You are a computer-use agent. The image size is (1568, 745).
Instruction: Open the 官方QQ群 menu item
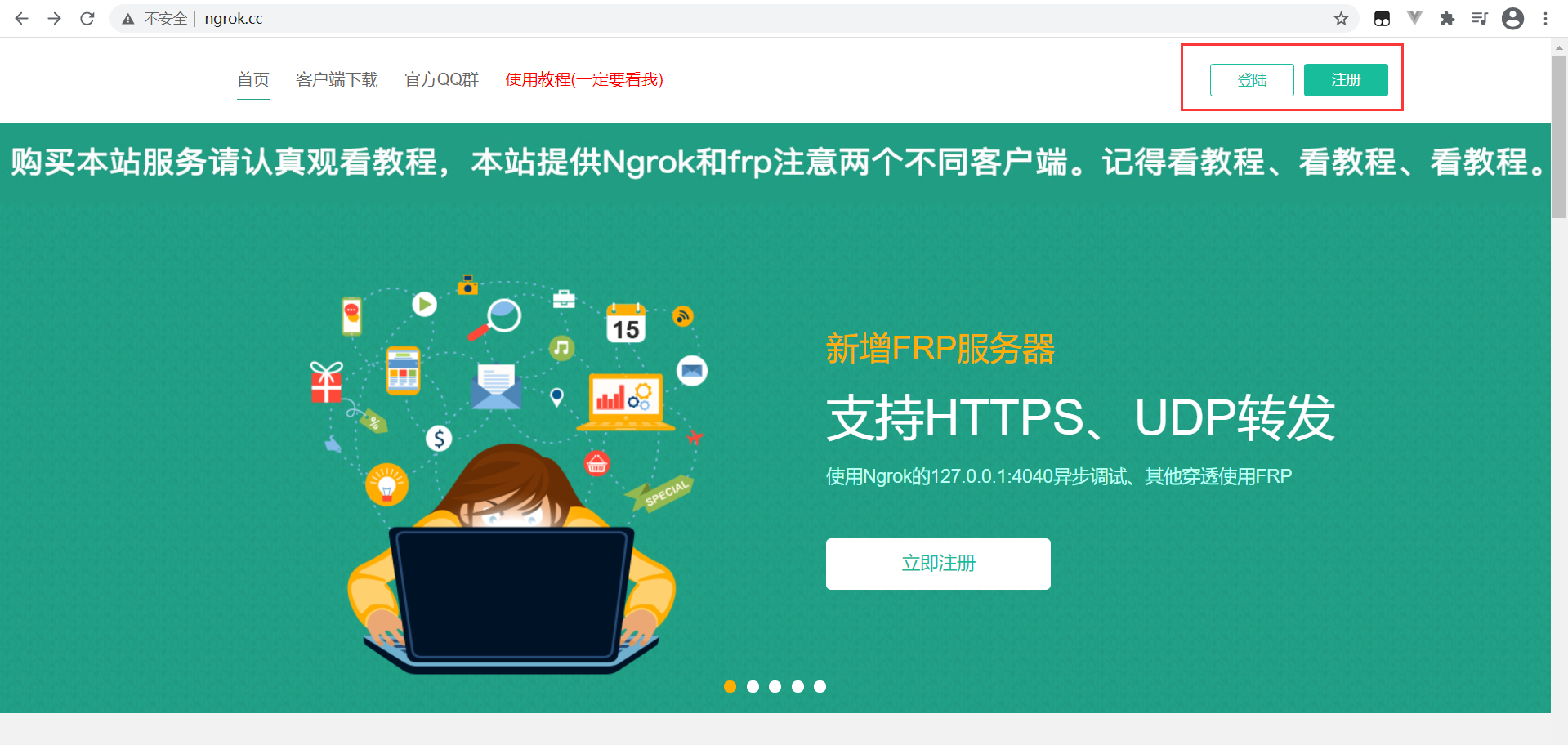click(442, 79)
